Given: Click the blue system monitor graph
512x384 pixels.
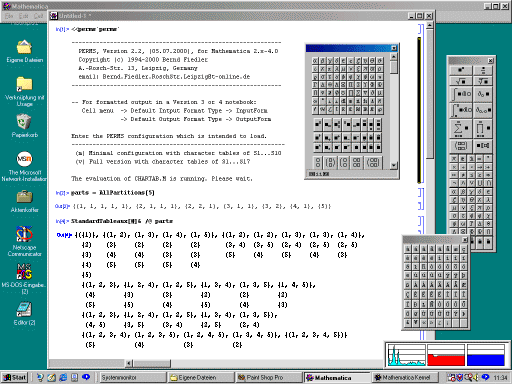Looking at the screenshot, I should tap(486, 355).
